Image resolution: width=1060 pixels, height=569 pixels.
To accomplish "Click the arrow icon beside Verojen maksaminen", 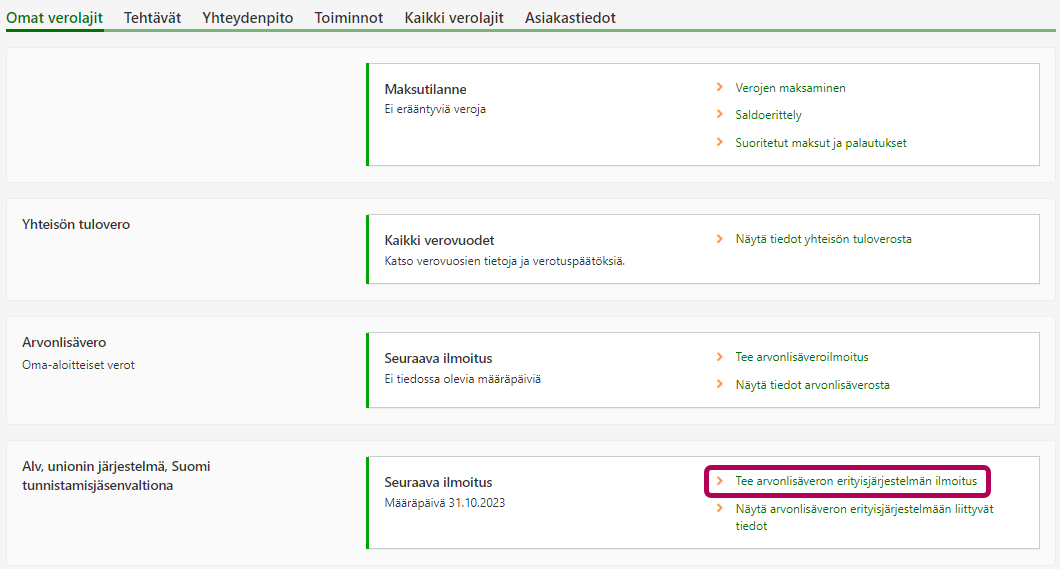I will coord(720,88).
